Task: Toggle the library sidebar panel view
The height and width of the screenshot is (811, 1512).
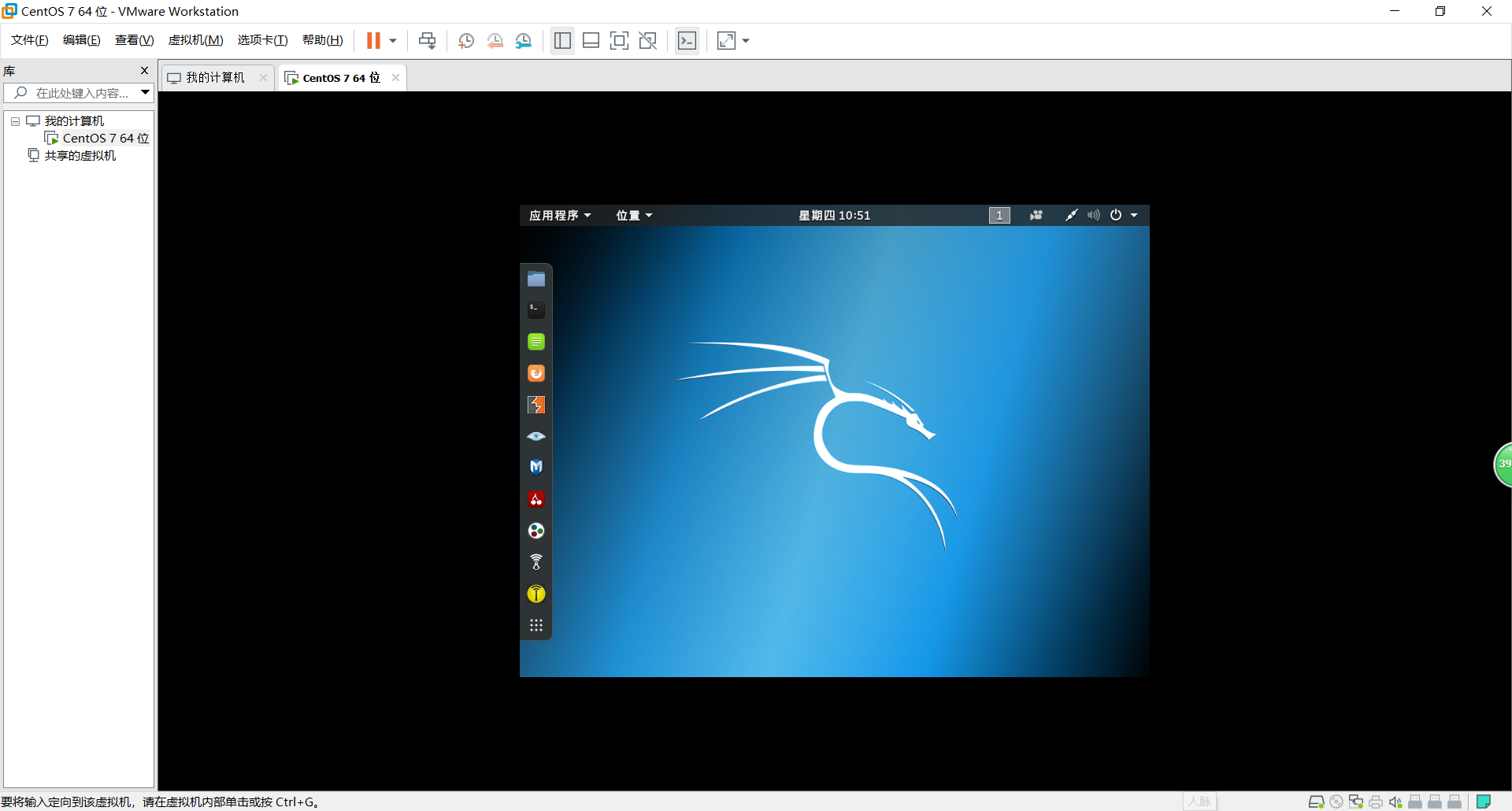Action: [x=562, y=40]
